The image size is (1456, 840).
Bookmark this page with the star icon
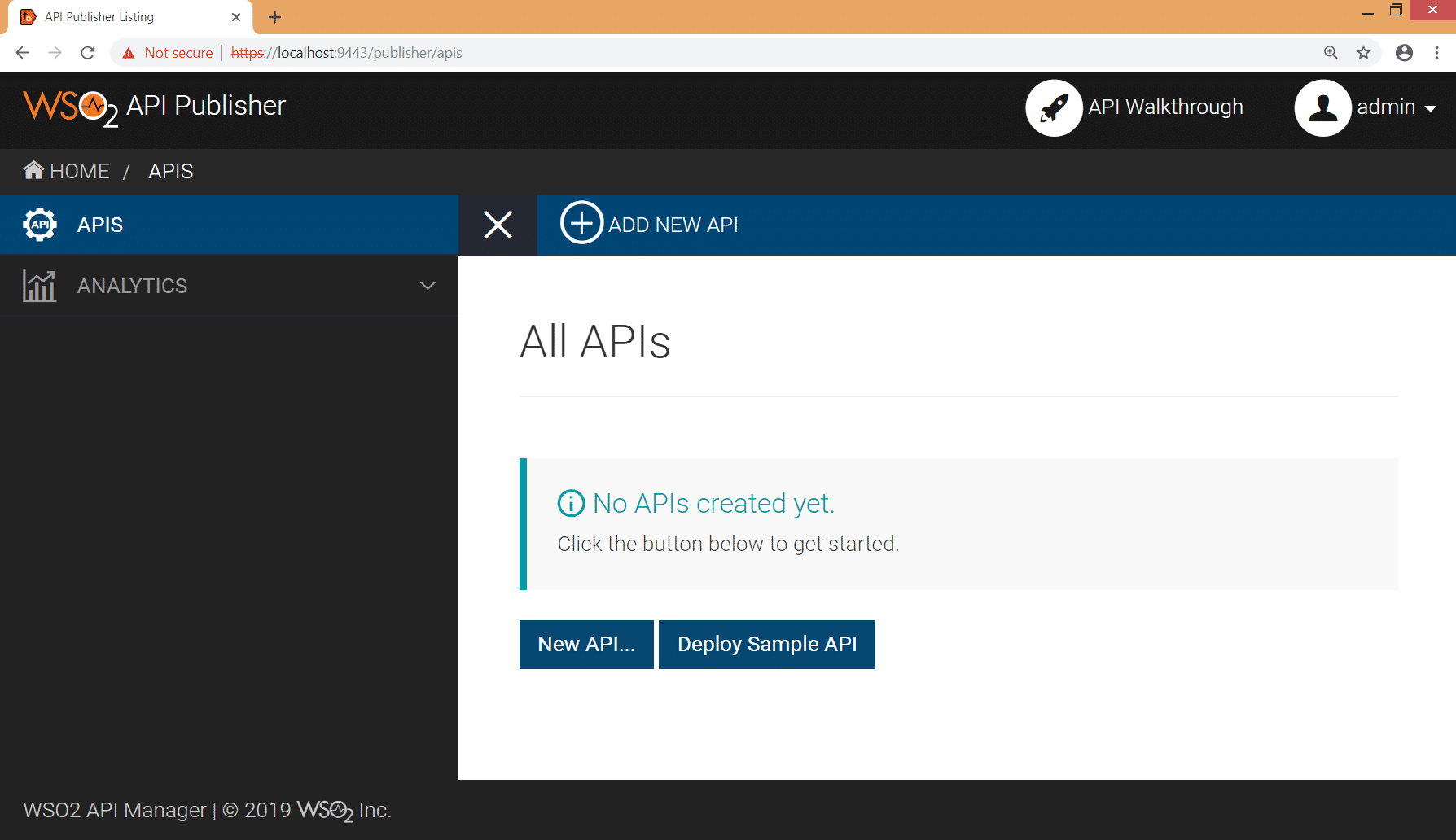[x=1363, y=53]
